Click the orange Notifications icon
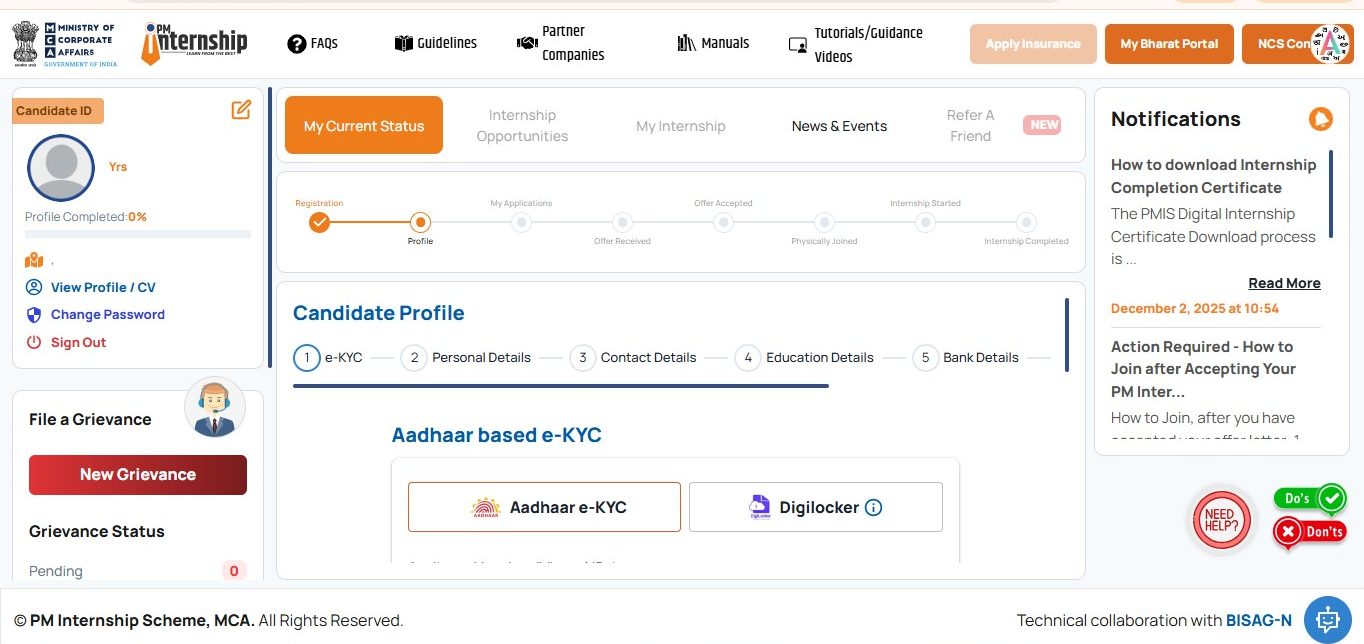The height and width of the screenshot is (644, 1364). (x=1321, y=119)
